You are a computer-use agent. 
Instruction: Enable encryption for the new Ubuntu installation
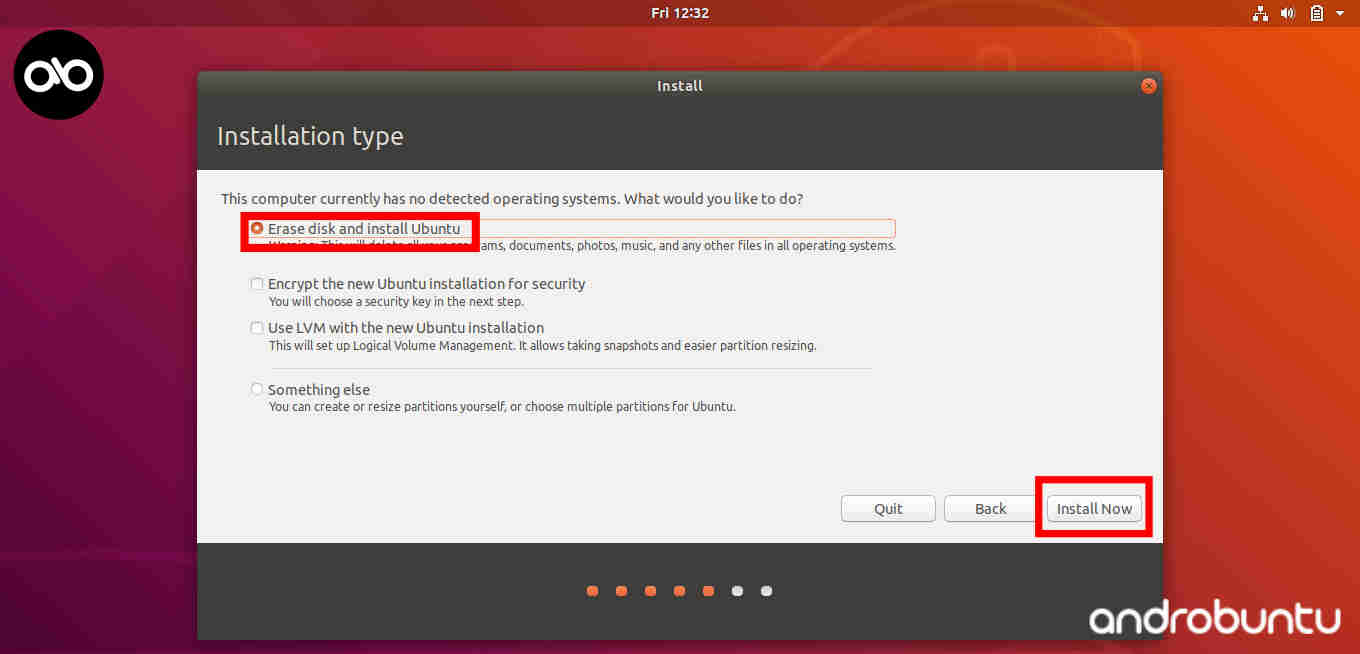point(256,284)
